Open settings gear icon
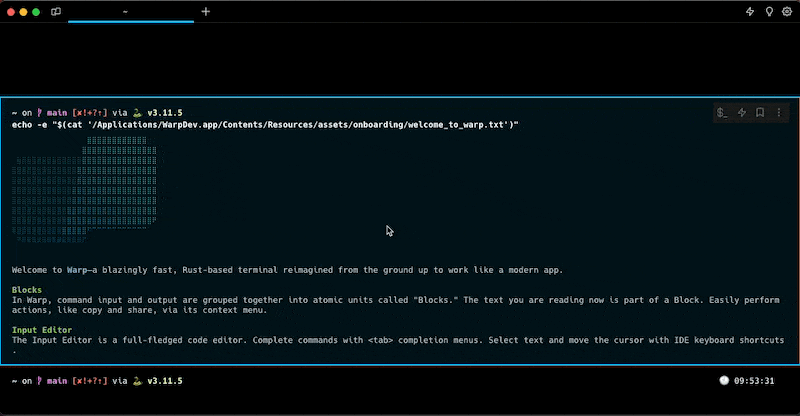 coord(787,11)
